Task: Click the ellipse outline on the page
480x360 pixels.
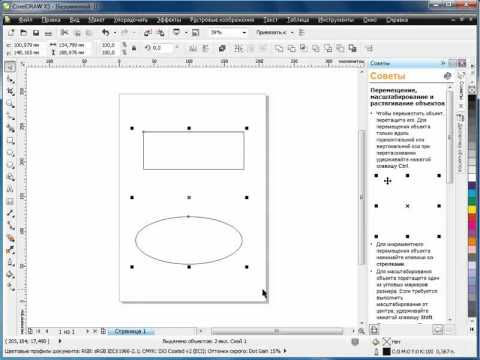Action: tap(189, 240)
